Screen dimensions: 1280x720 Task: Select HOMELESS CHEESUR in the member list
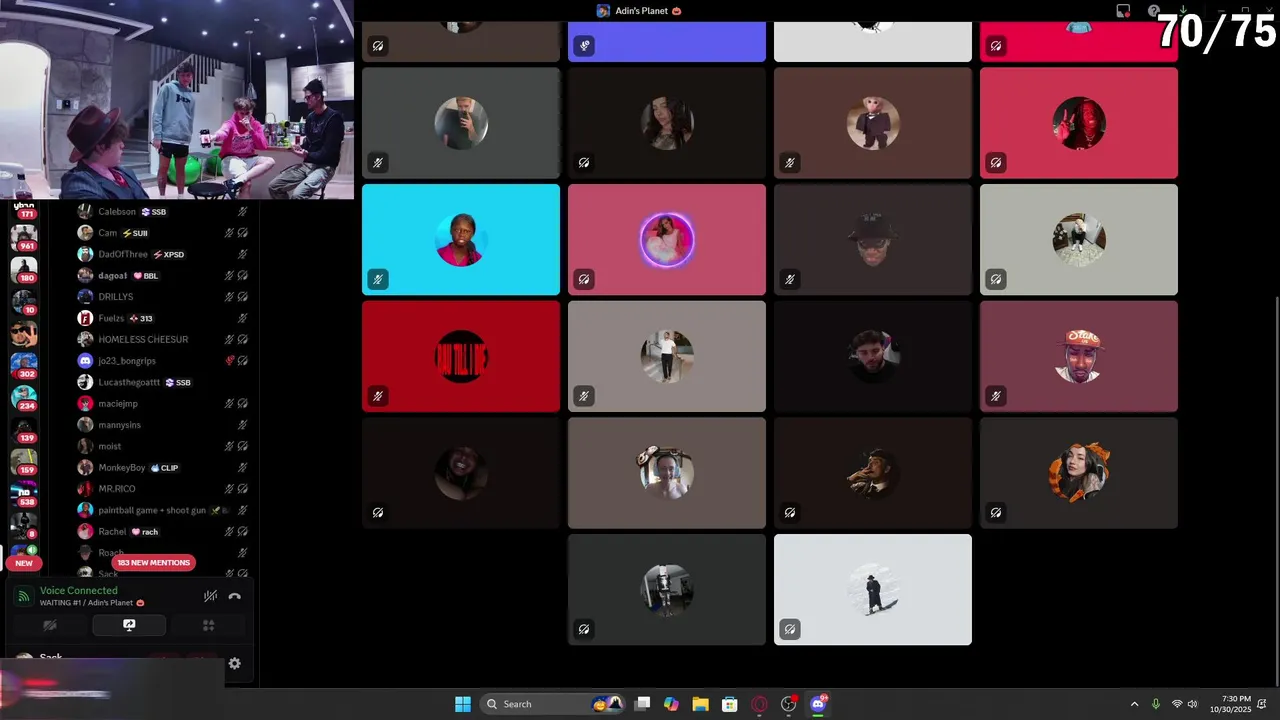pos(163,339)
